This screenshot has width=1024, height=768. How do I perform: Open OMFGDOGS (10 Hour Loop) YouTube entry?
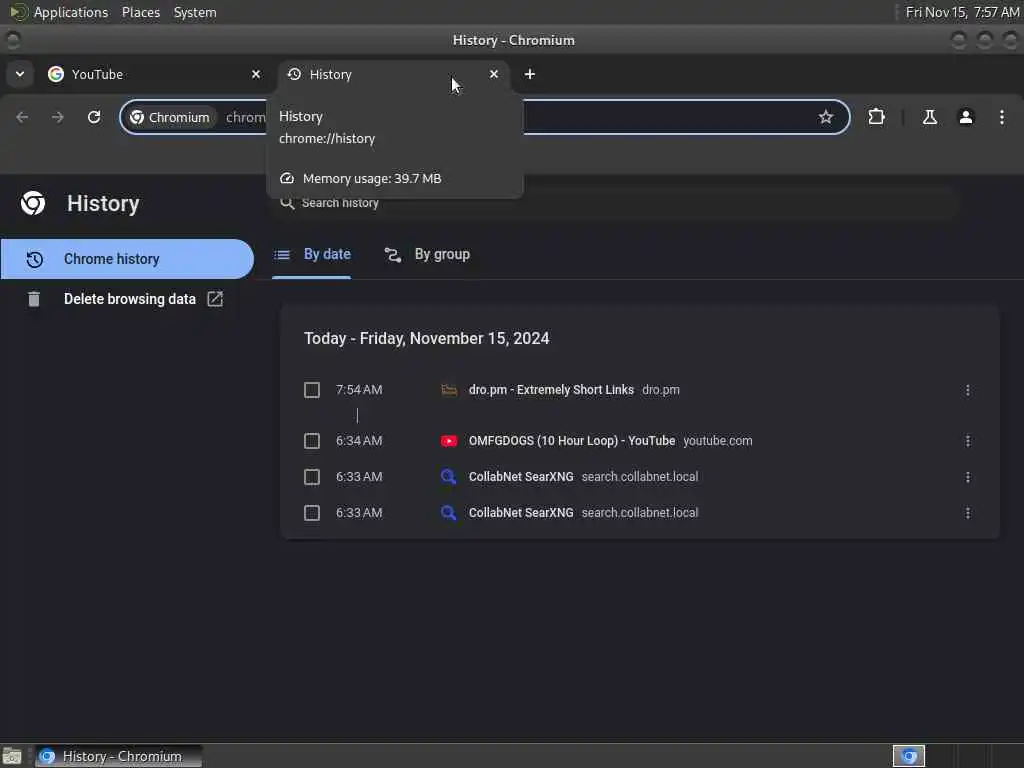[572, 441]
